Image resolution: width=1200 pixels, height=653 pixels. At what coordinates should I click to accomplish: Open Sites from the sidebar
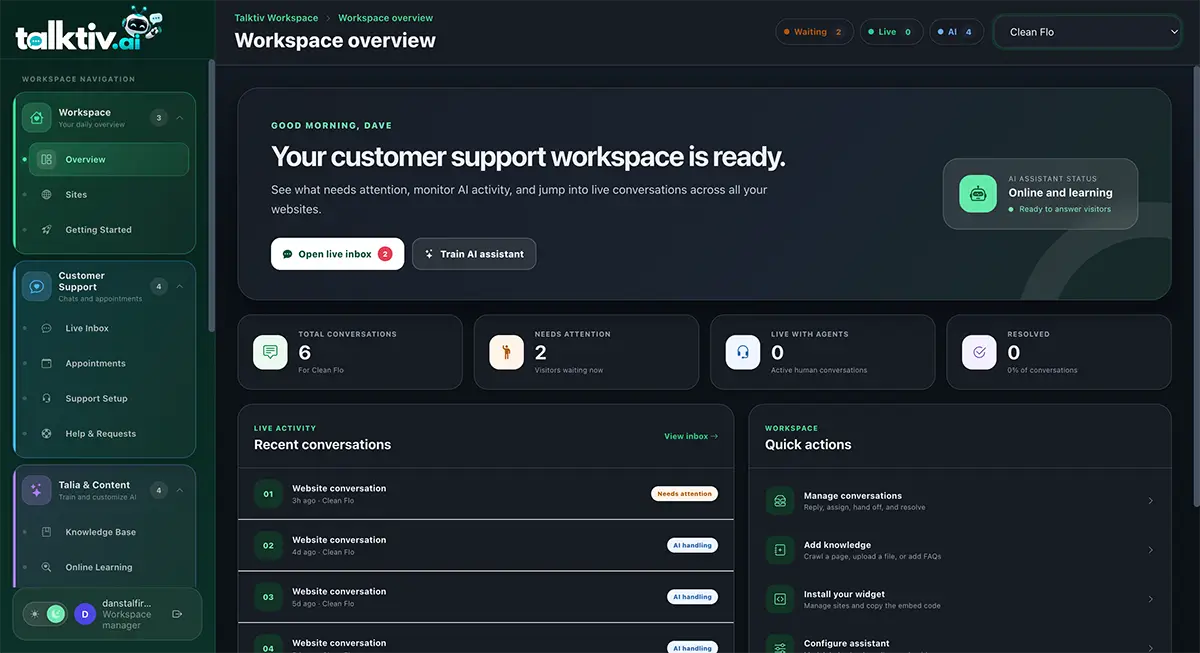click(109, 195)
